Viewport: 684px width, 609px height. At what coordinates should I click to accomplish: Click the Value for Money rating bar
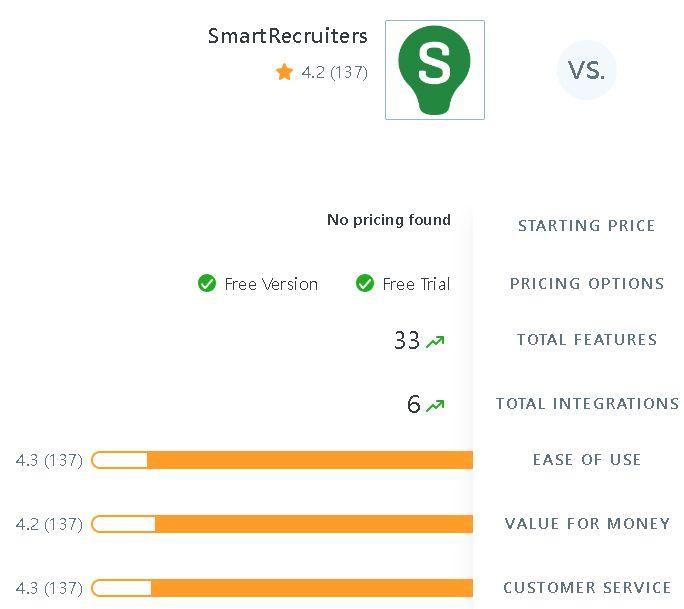coord(282,524)
